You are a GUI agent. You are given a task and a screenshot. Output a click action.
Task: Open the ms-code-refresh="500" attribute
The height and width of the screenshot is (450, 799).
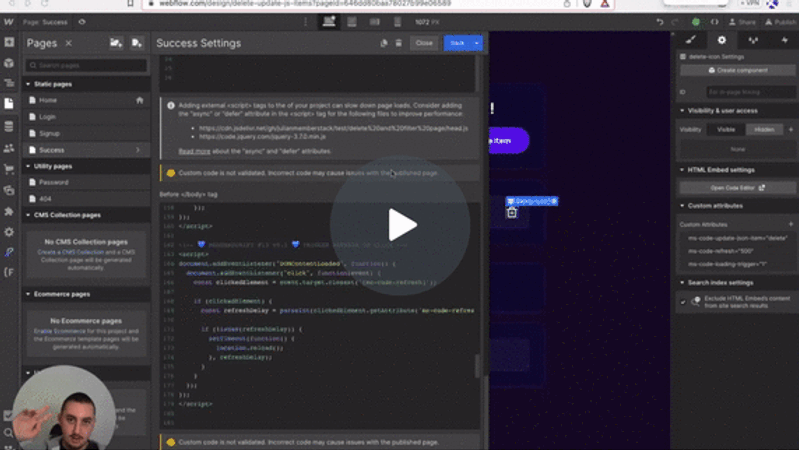(x=737, y=251)
